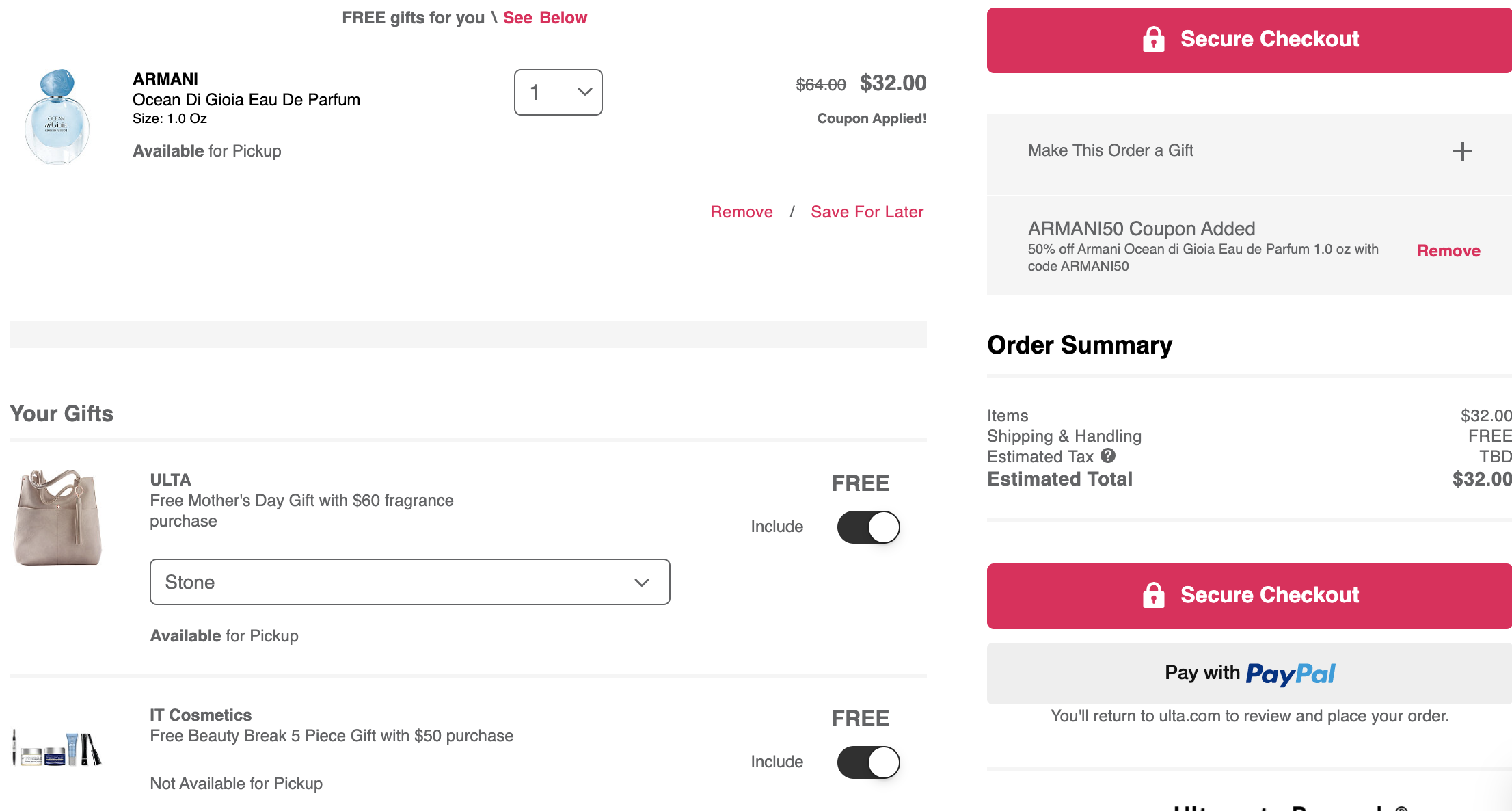The height and width of the screenshot is (811, 1512).
Task: Click the top Secure Checkout button text
Action: [1269, 39]
